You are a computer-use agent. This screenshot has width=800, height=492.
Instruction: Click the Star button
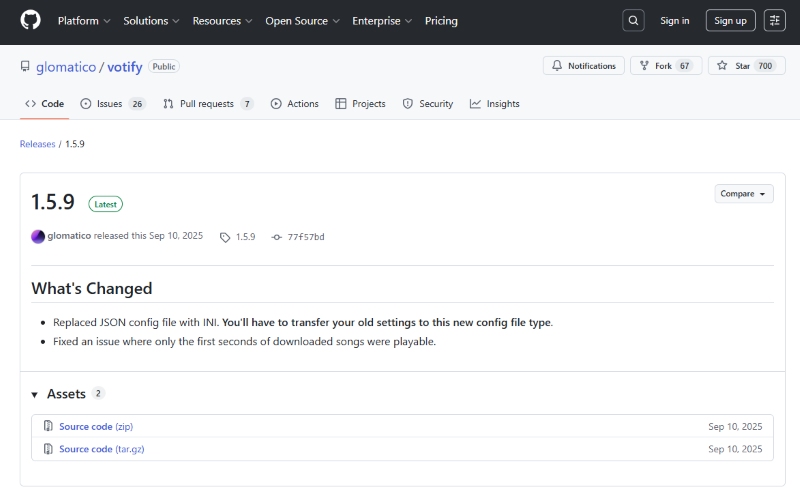coord(746,66)
